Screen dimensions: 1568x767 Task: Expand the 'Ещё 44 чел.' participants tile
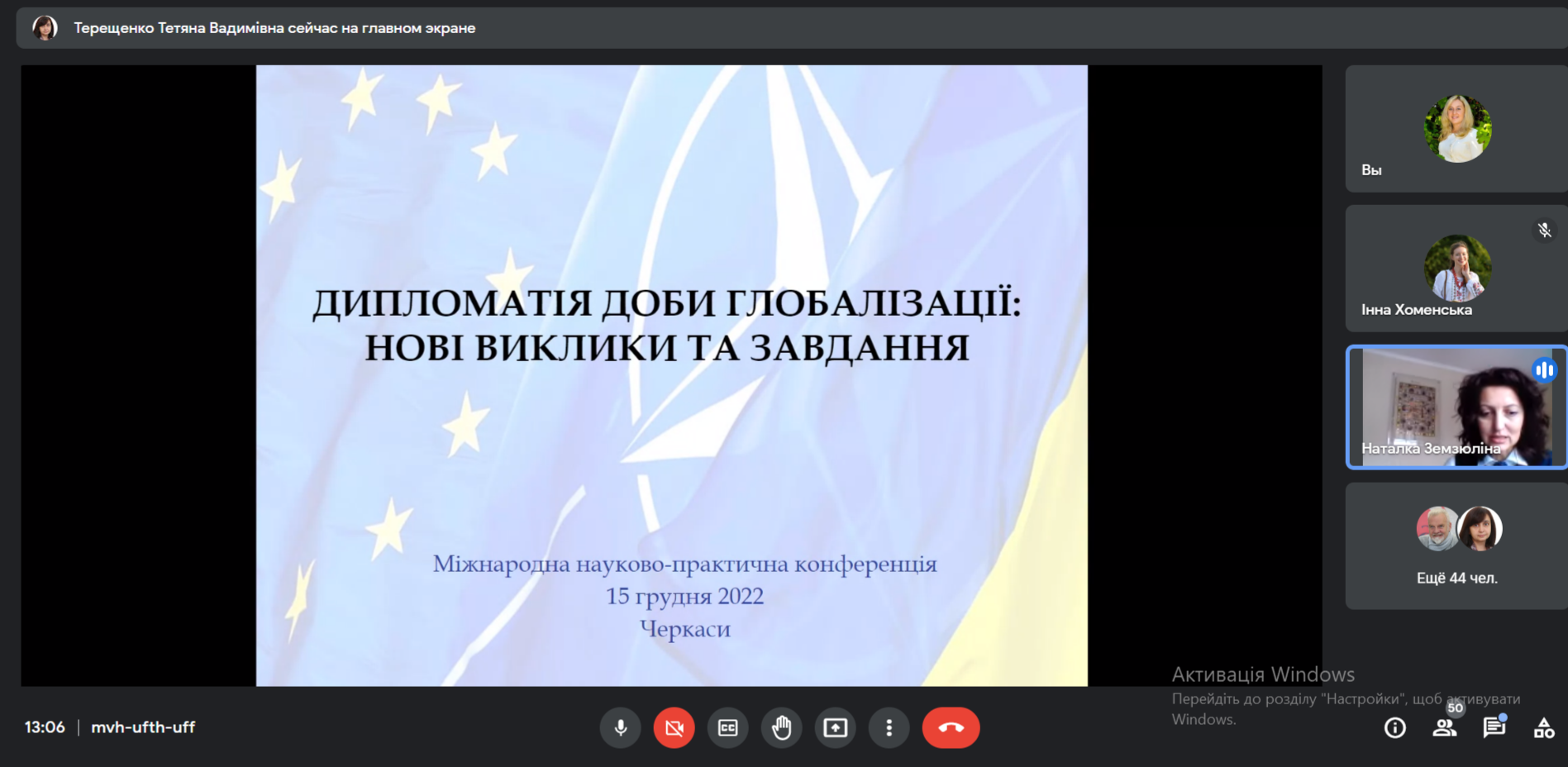(1456, 546)
